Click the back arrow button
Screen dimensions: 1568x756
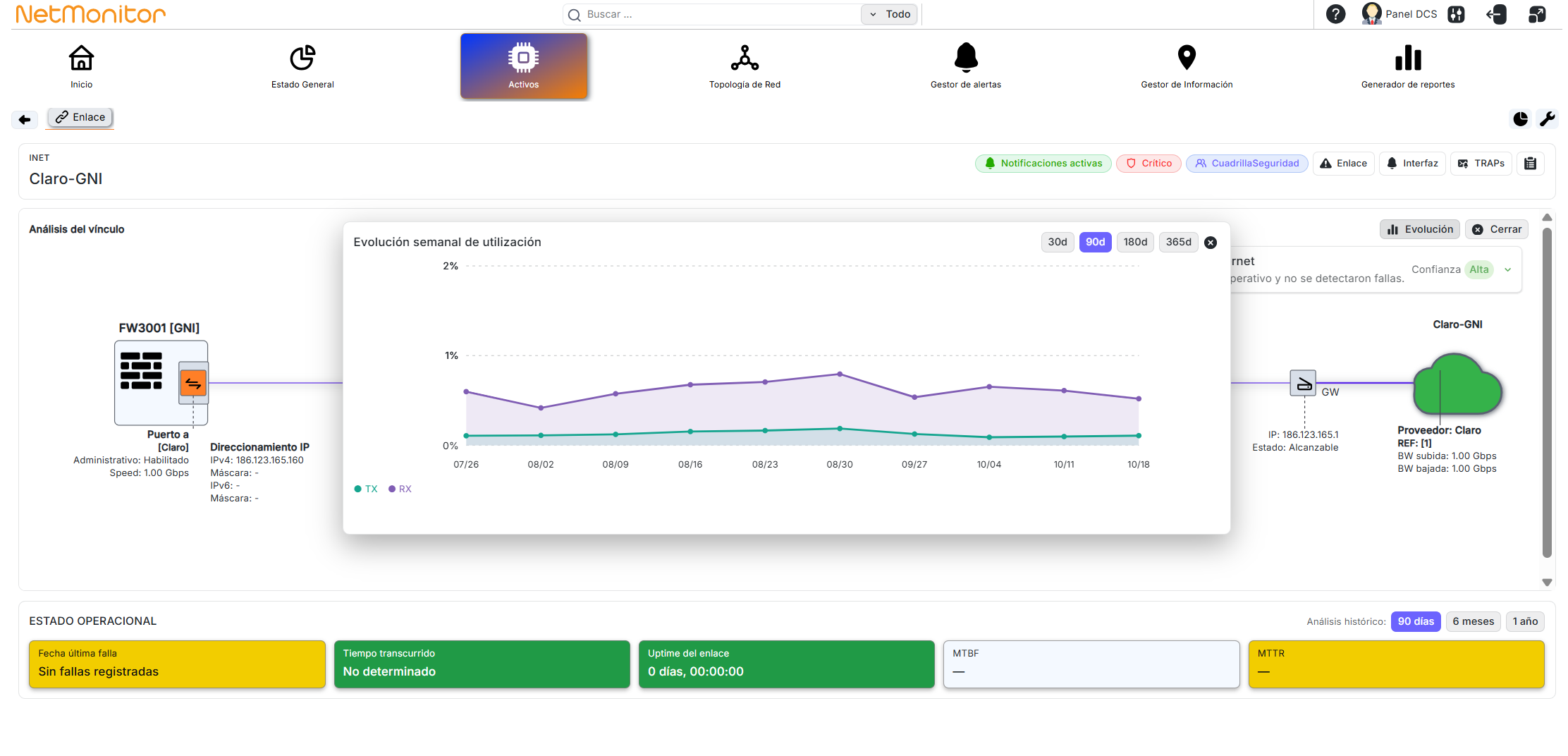[x=25, y=119]
